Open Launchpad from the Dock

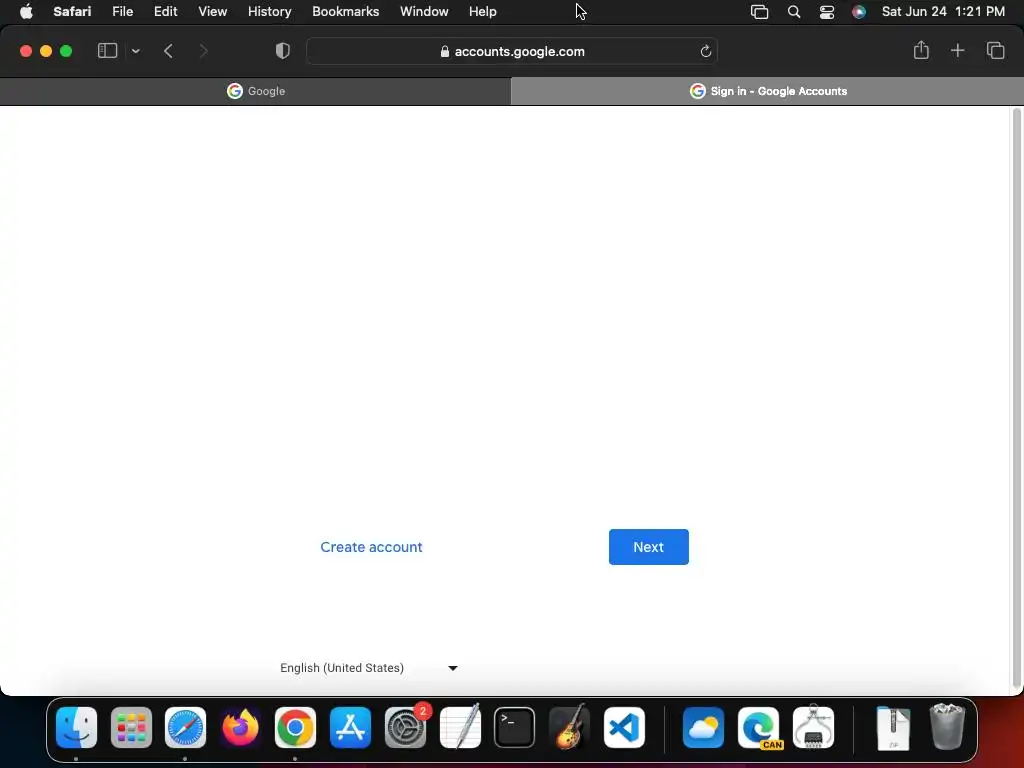point(131,727)
